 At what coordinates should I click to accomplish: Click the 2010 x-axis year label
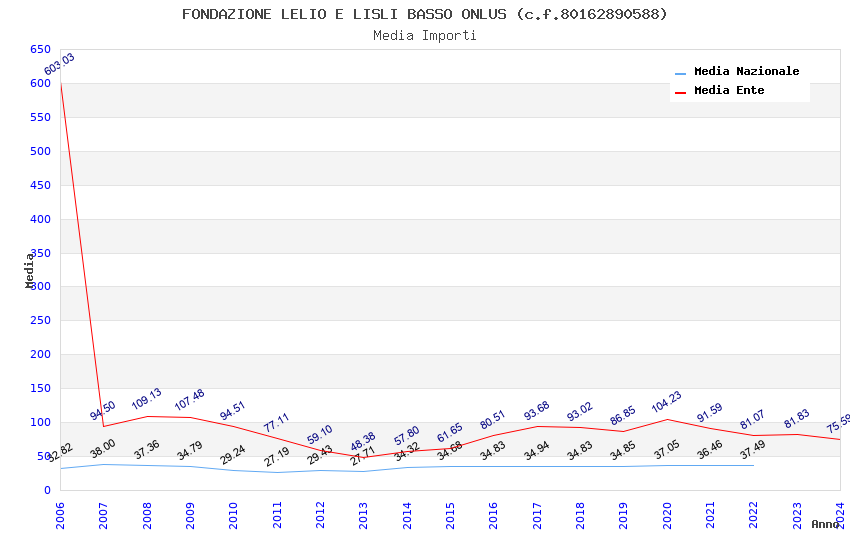coord(234,516)
